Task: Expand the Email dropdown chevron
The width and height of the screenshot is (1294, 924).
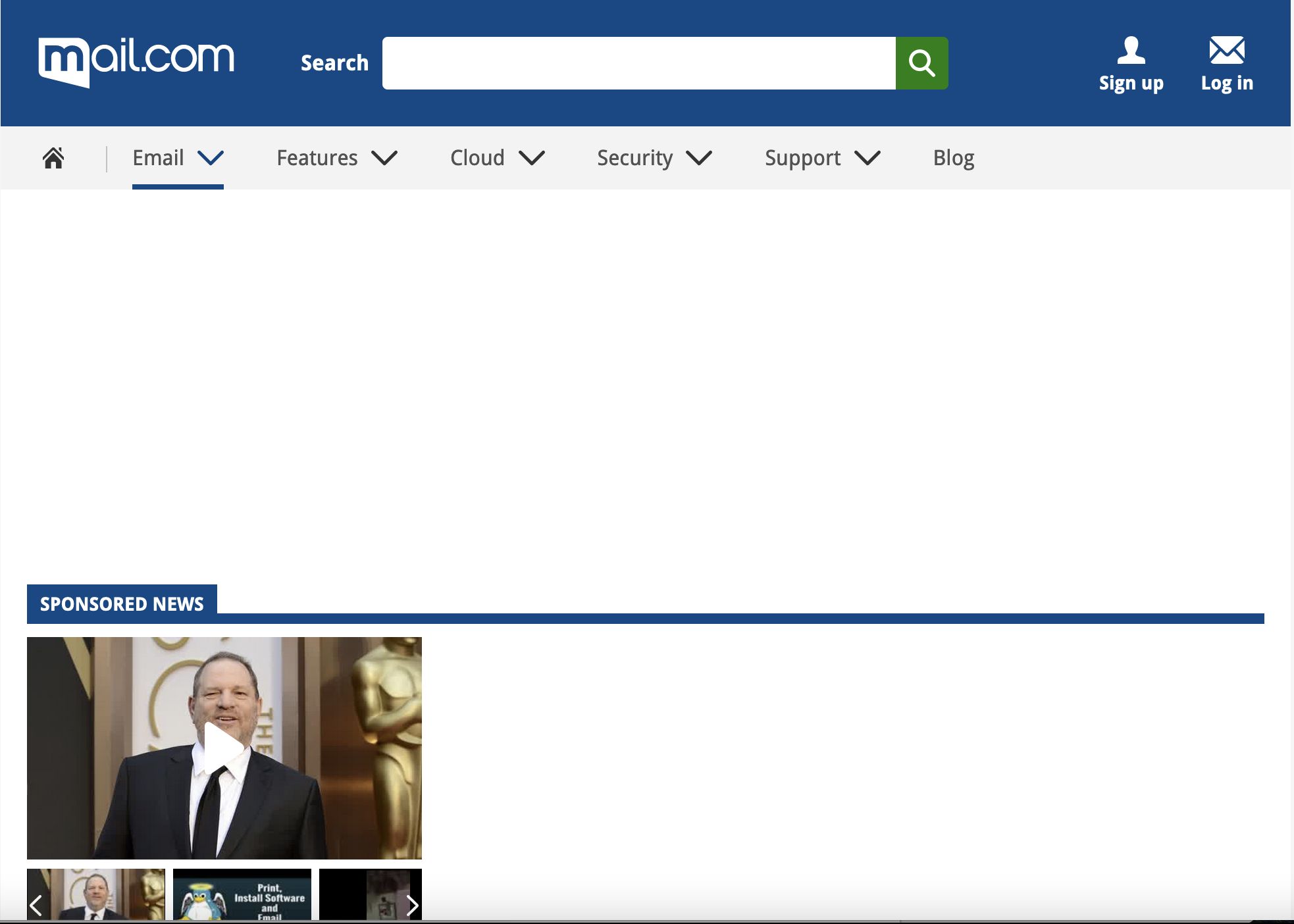Action: (x=211, y=158)
